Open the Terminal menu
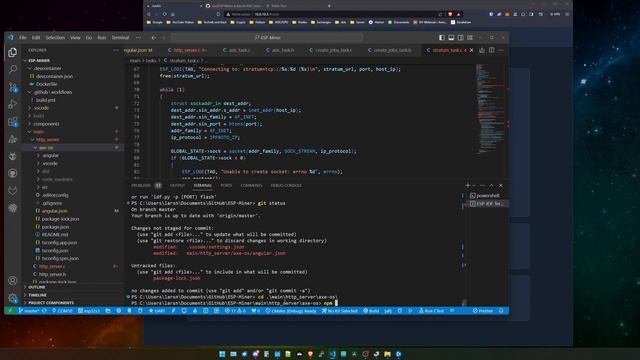Viewport: 640px width, 360px height. pos(120,38)
